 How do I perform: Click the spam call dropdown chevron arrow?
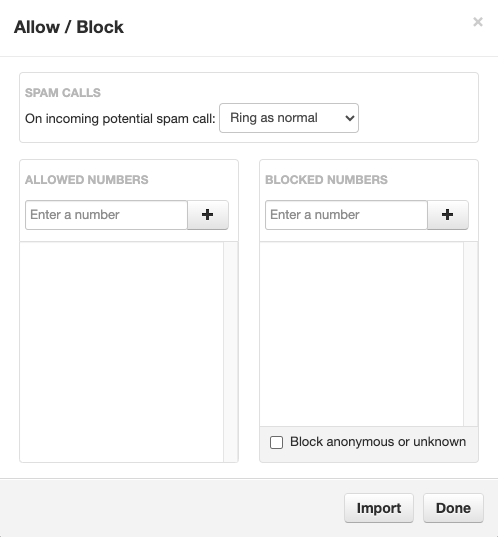coord(350,118)
